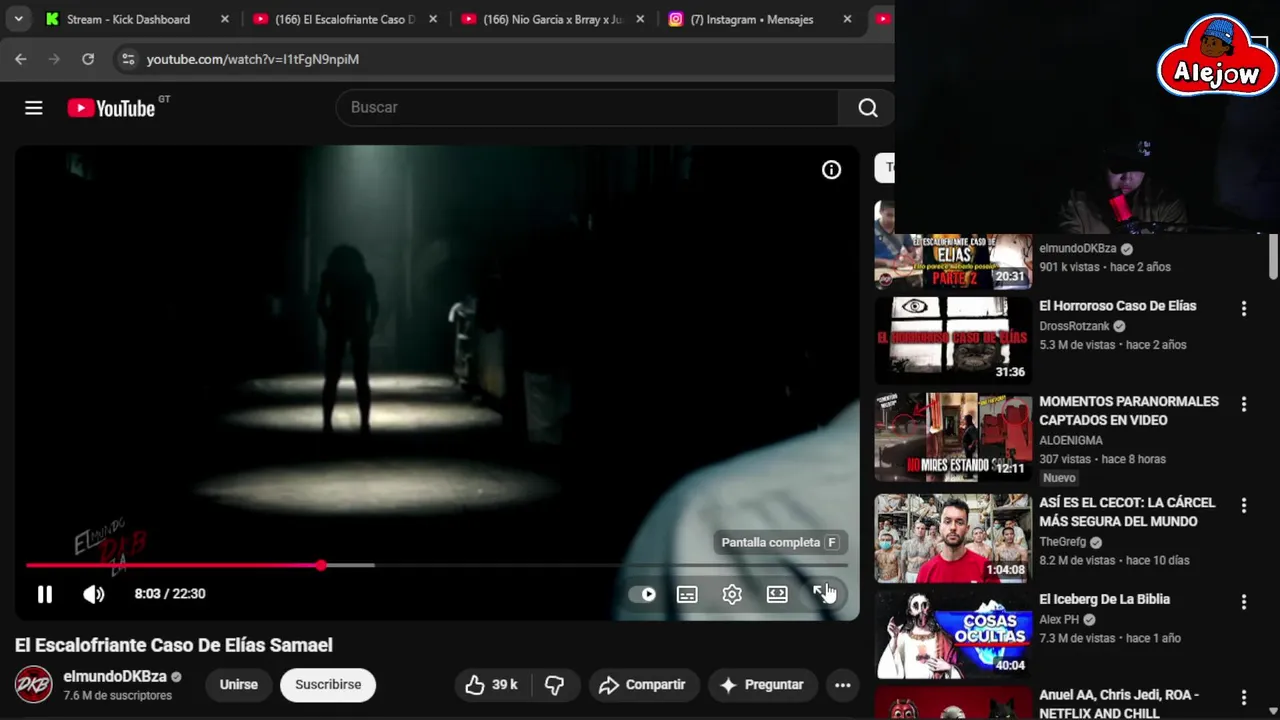Reload the page with refresh icon

click(88, 59)
